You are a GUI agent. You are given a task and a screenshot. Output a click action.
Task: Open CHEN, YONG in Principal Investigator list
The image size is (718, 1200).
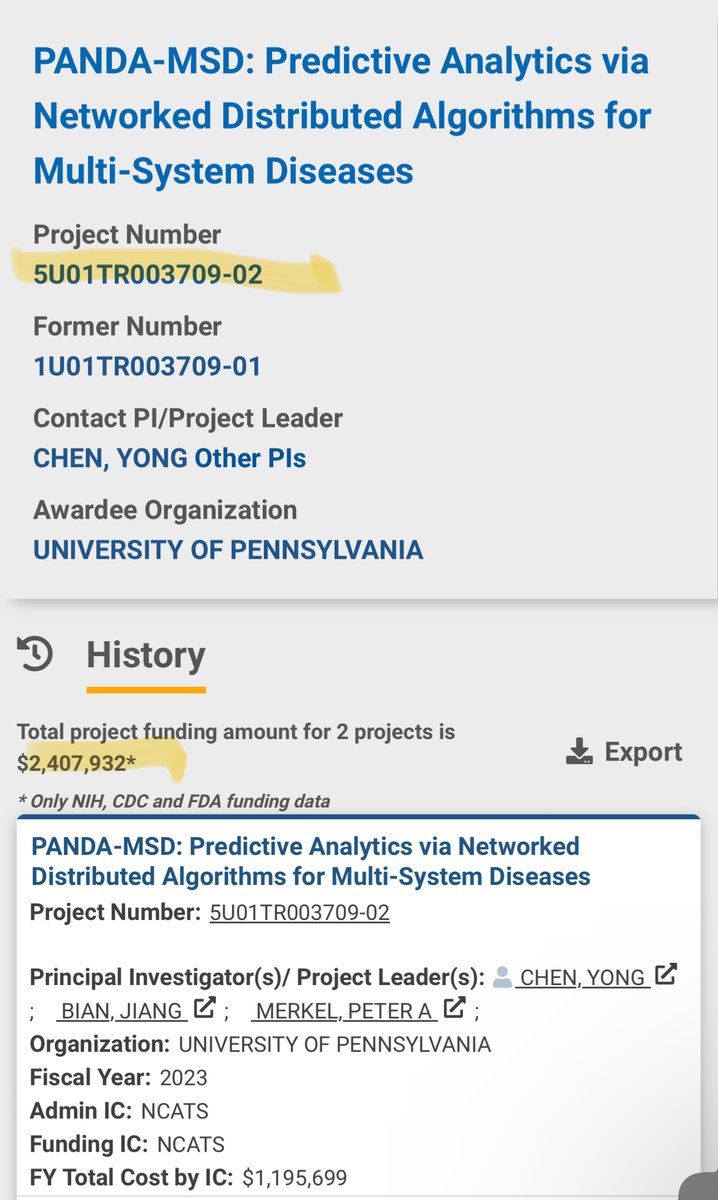pos(582,977)
